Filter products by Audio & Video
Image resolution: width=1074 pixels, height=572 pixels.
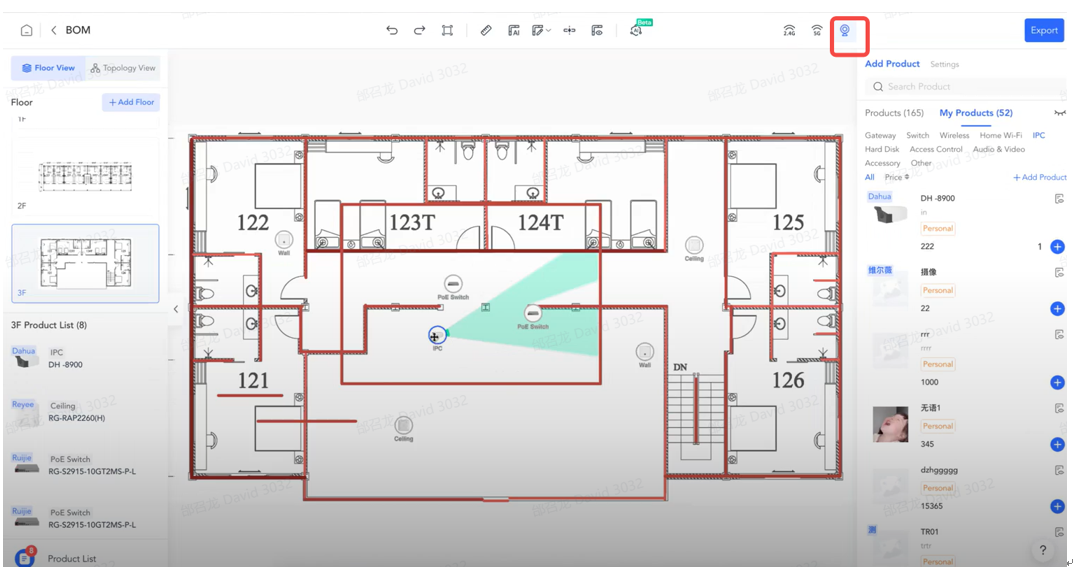click(x=999, y=149)
